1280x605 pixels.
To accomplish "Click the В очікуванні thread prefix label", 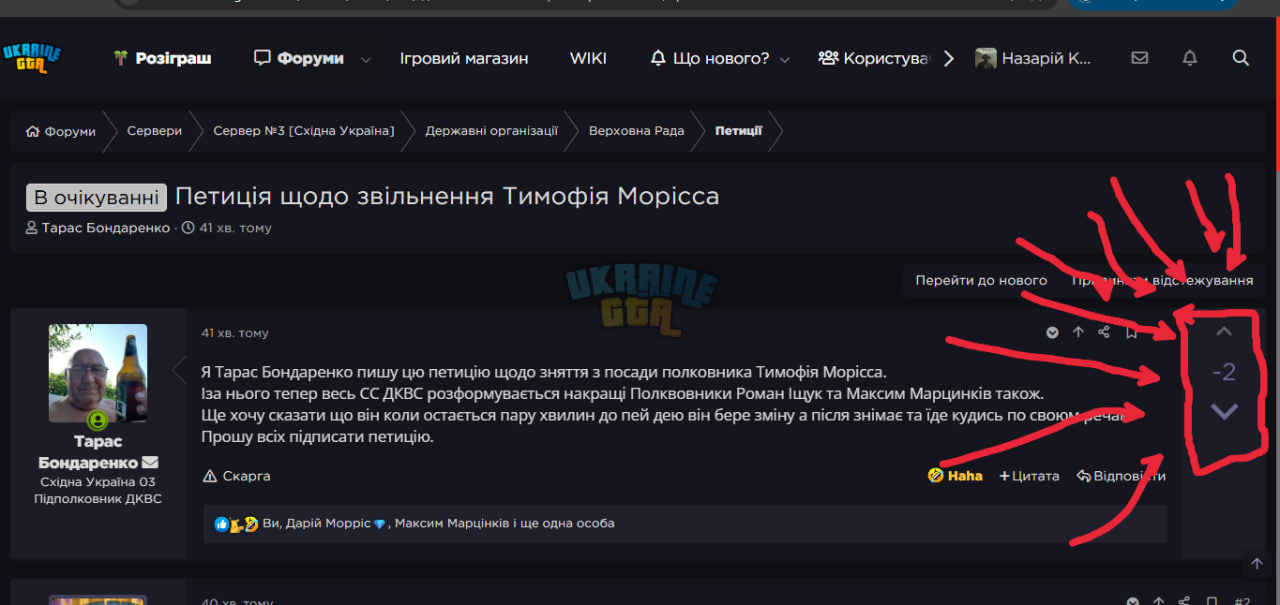I will [x=96, y=197].
